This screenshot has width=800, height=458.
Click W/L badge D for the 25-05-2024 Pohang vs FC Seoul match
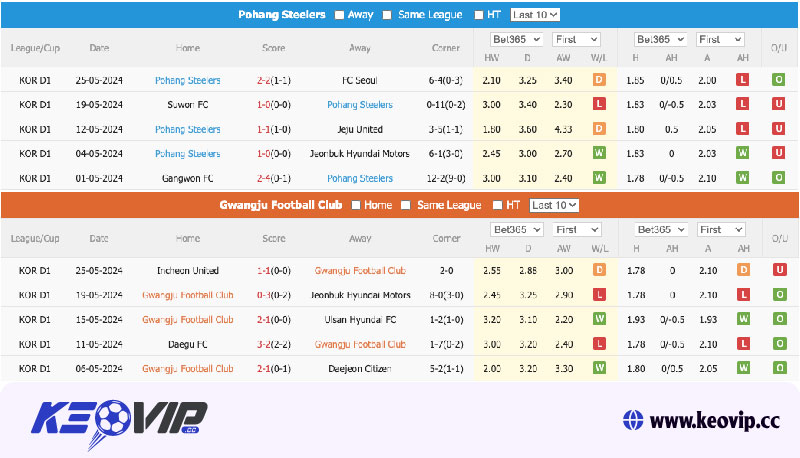coord(599,80)
